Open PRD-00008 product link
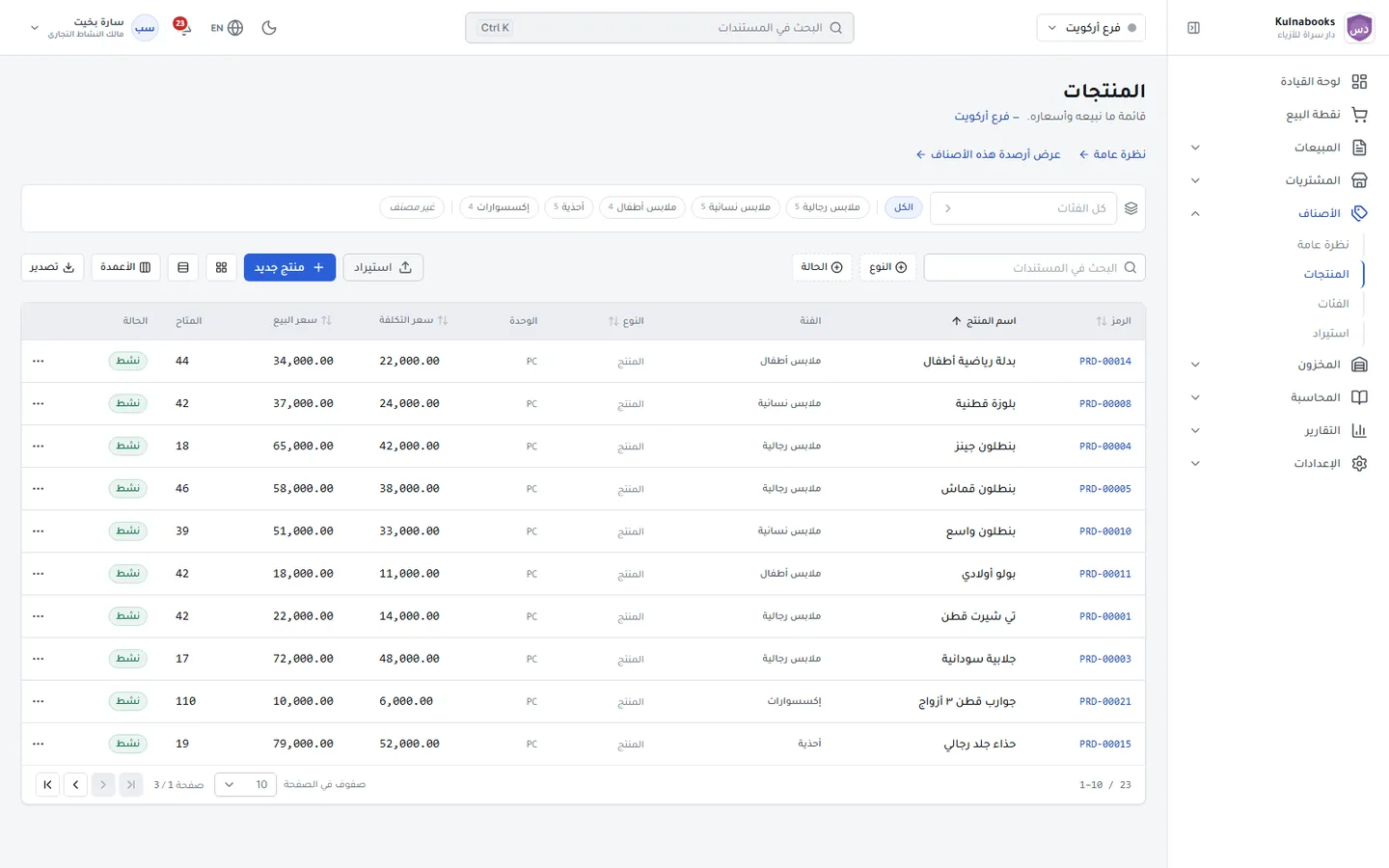 1105,404
